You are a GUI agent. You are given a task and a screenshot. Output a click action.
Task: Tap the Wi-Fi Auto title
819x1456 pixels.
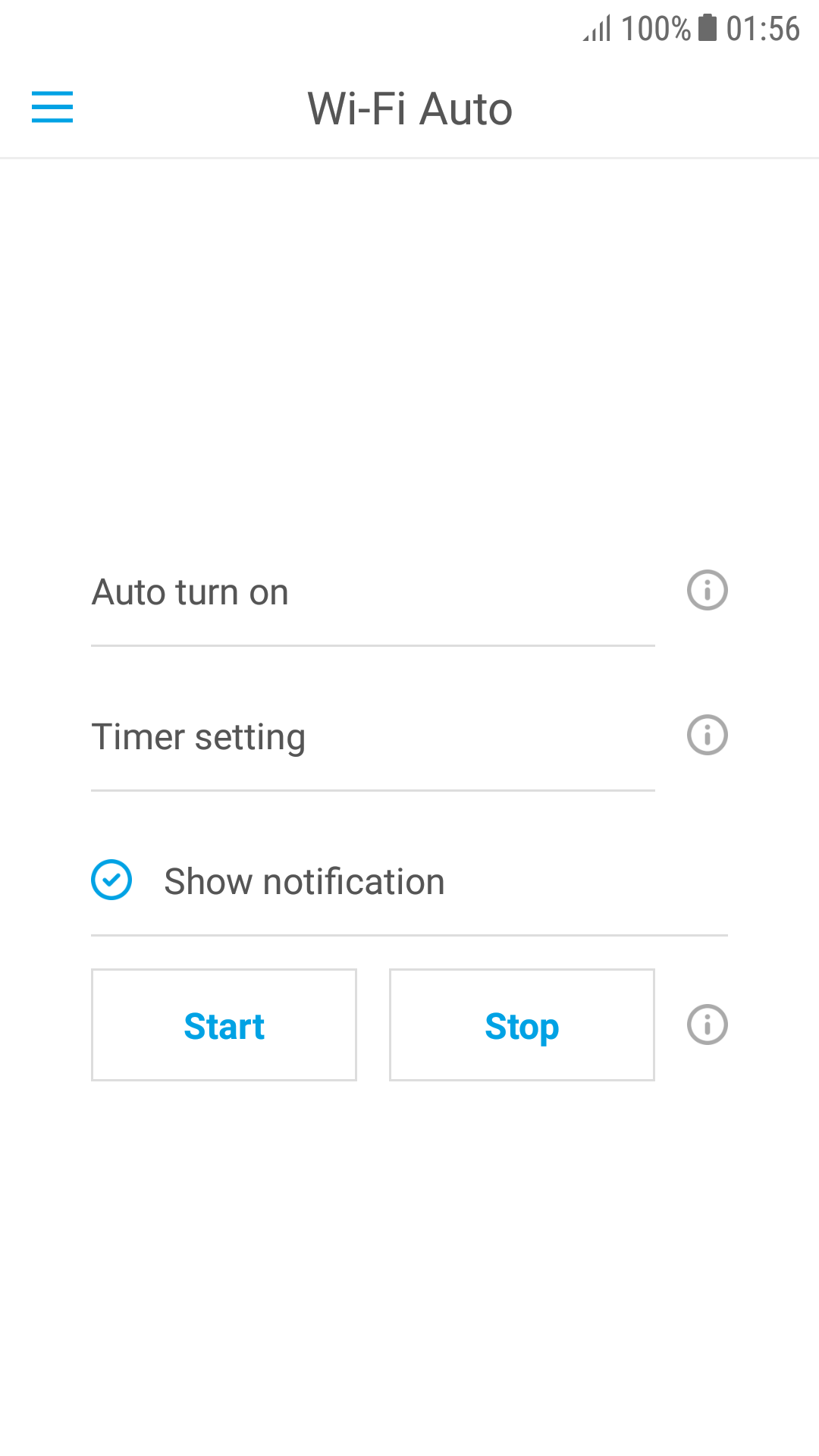(x=409, y=108)
